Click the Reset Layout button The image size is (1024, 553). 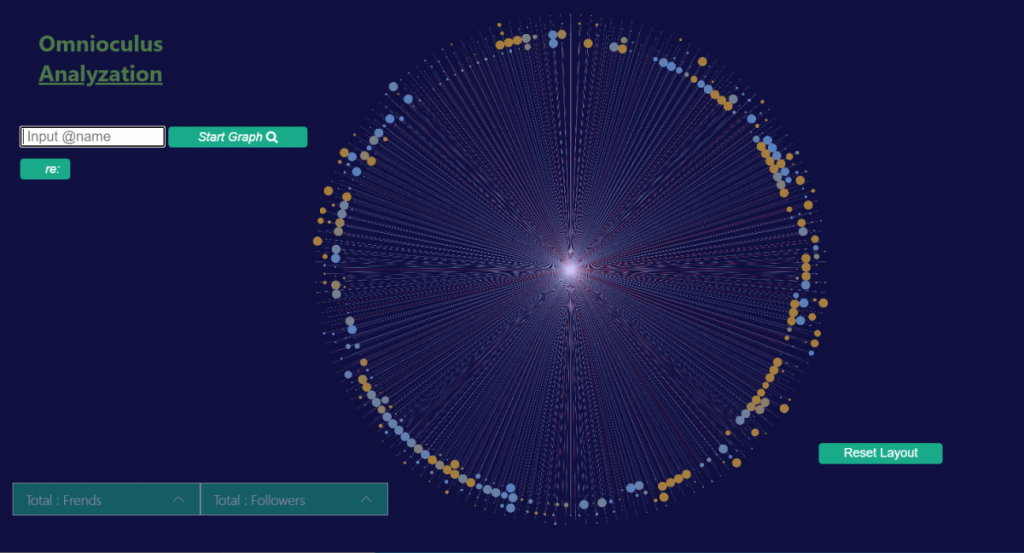[880, 453]
